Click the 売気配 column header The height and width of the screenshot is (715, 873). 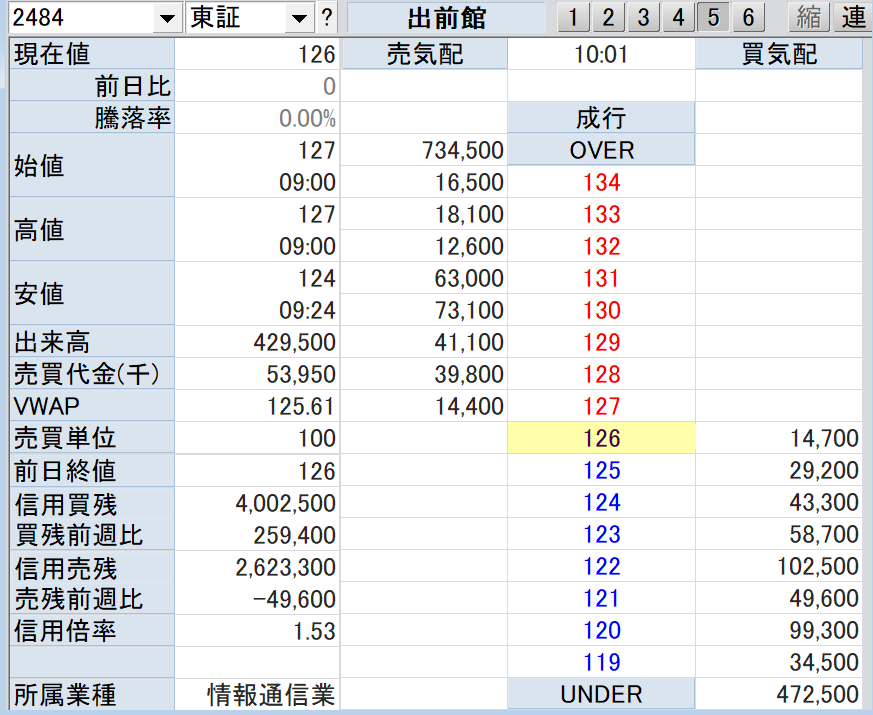pyautogui.click(x=424, y=54)
